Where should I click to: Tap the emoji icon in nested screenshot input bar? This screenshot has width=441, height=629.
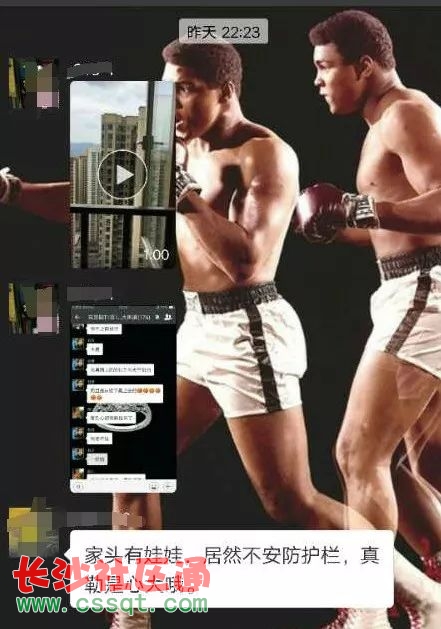click(154, 486)
